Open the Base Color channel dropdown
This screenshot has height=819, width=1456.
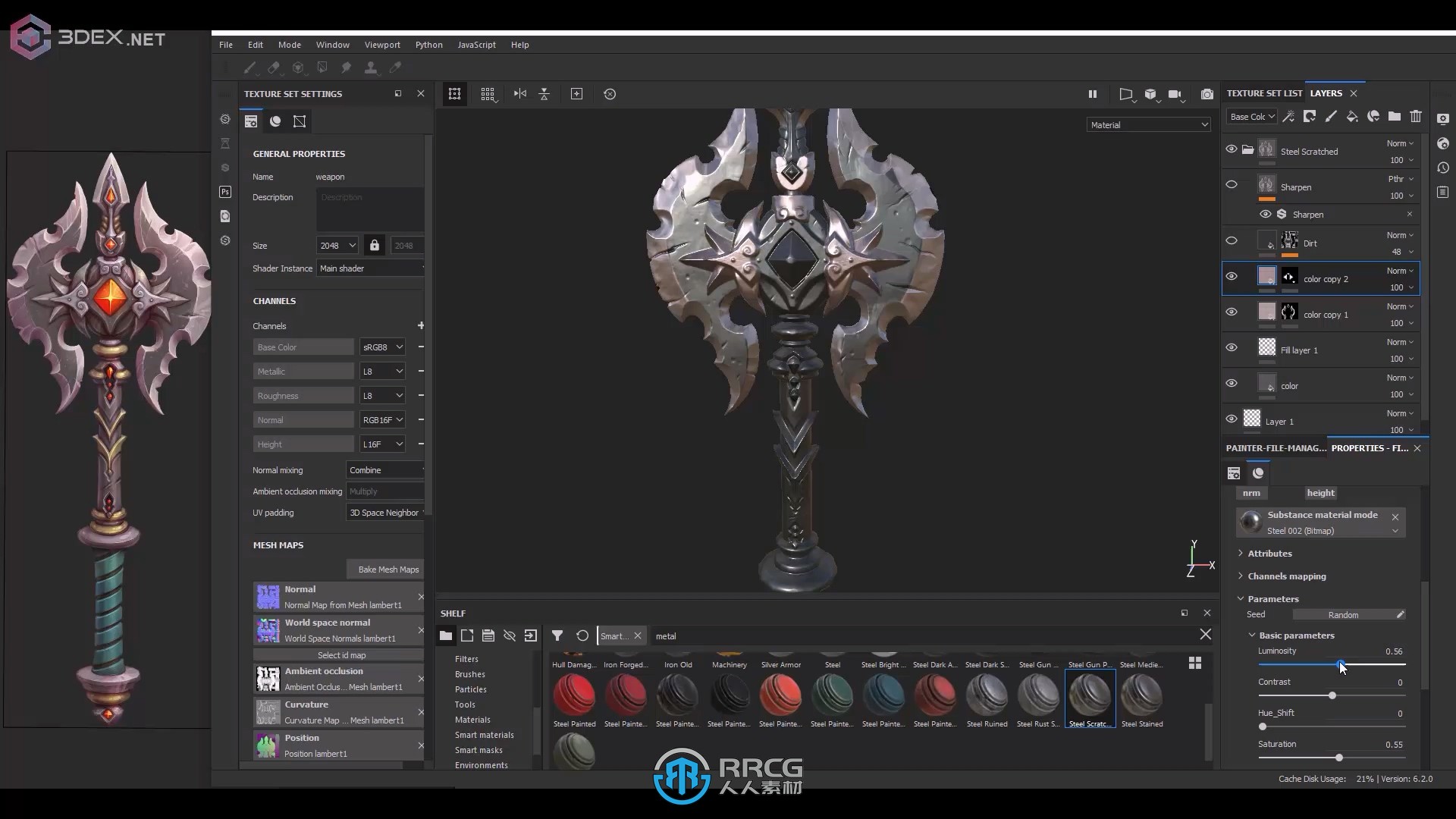tap(383, 347)
